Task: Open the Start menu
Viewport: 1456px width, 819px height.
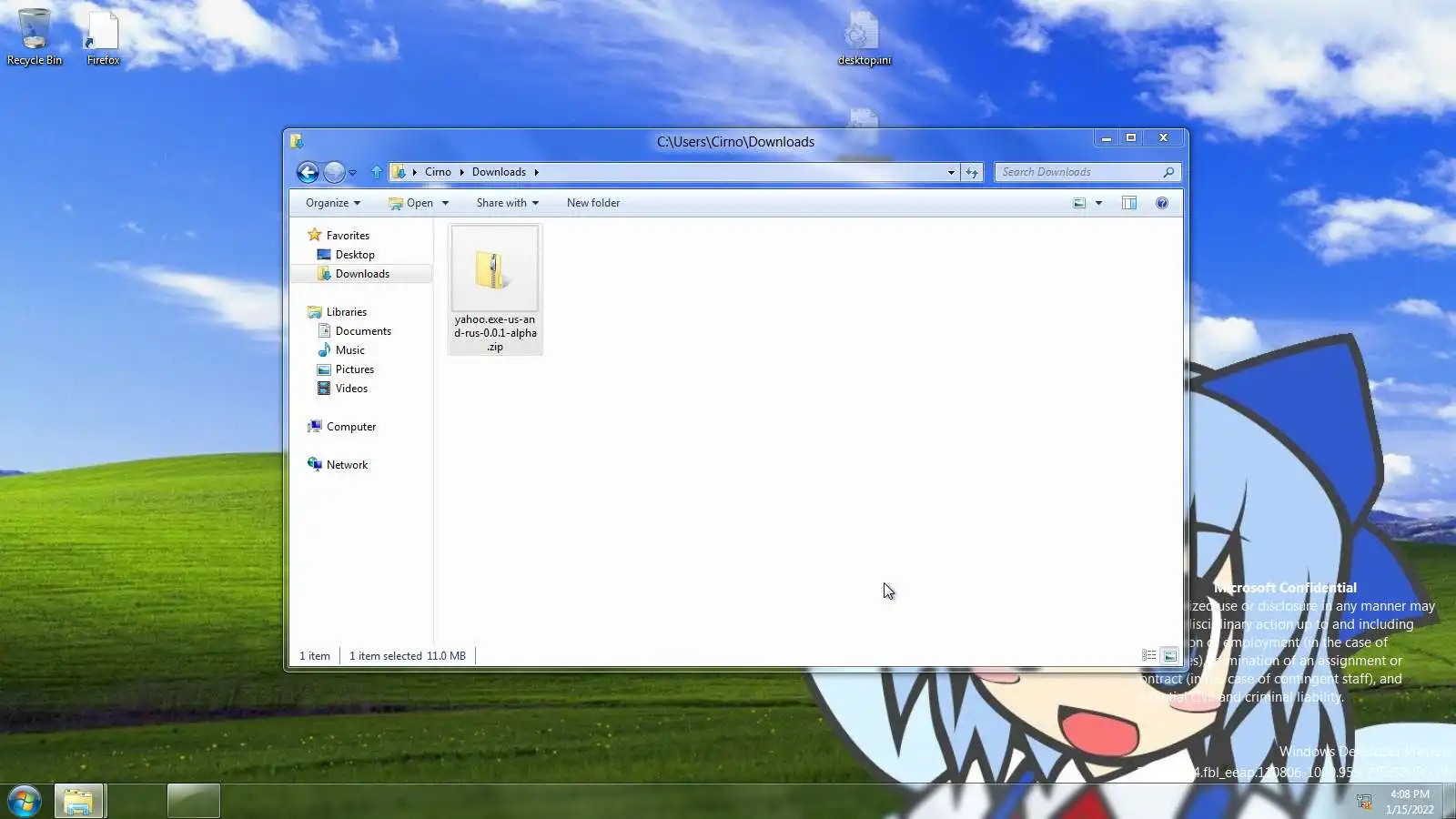Action: point(25,802)
